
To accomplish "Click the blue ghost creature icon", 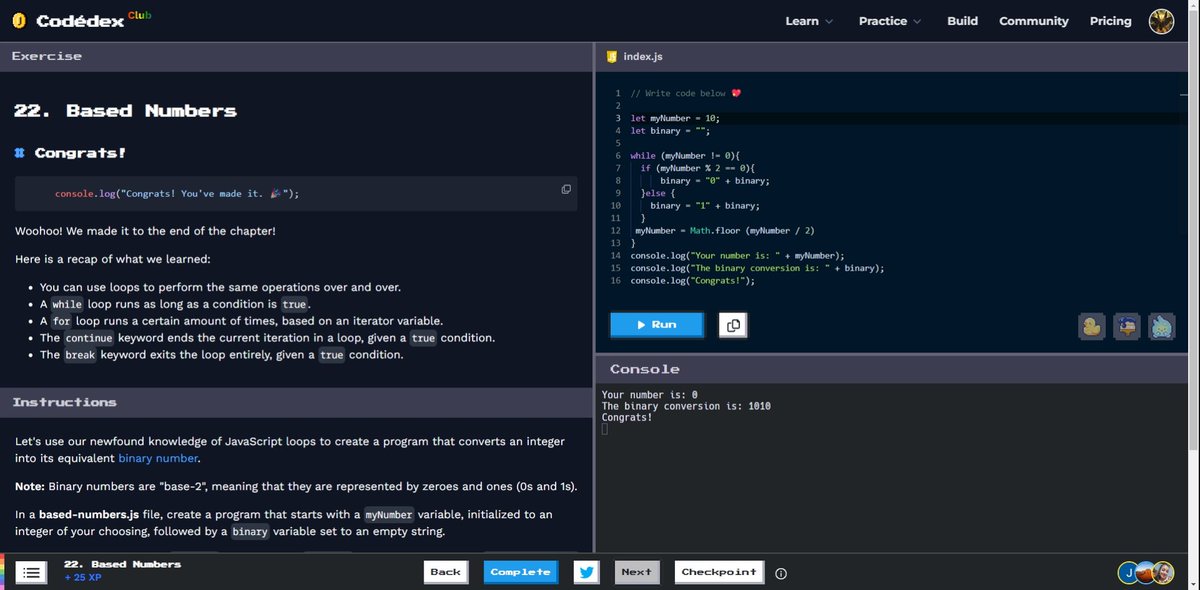I will pos(1160,326).
